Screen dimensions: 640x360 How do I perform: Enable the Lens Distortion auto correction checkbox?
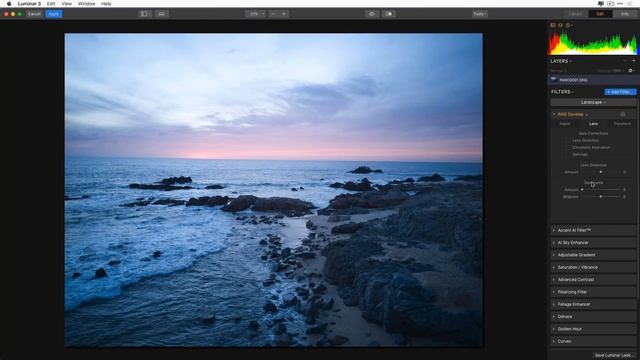569,140
